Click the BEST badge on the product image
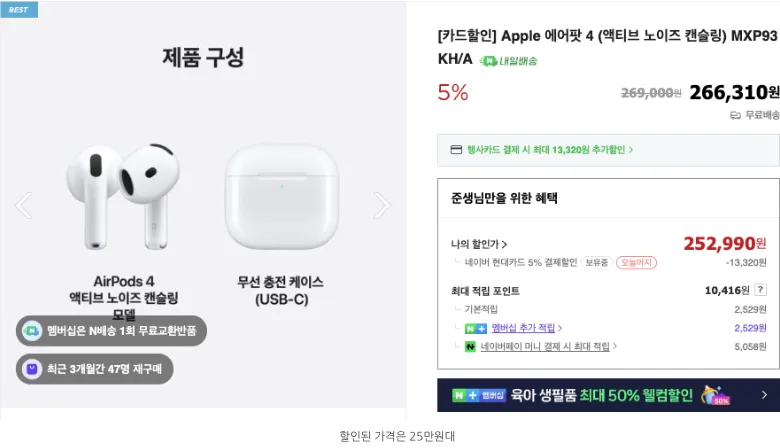Image resolution: width=780 pixels, height=448 pixels. (x=19, y=9)
